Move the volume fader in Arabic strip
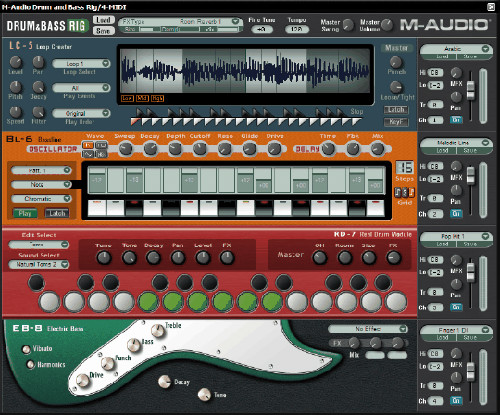This screenshot has width=500, height=415. (x=470, y=90)
